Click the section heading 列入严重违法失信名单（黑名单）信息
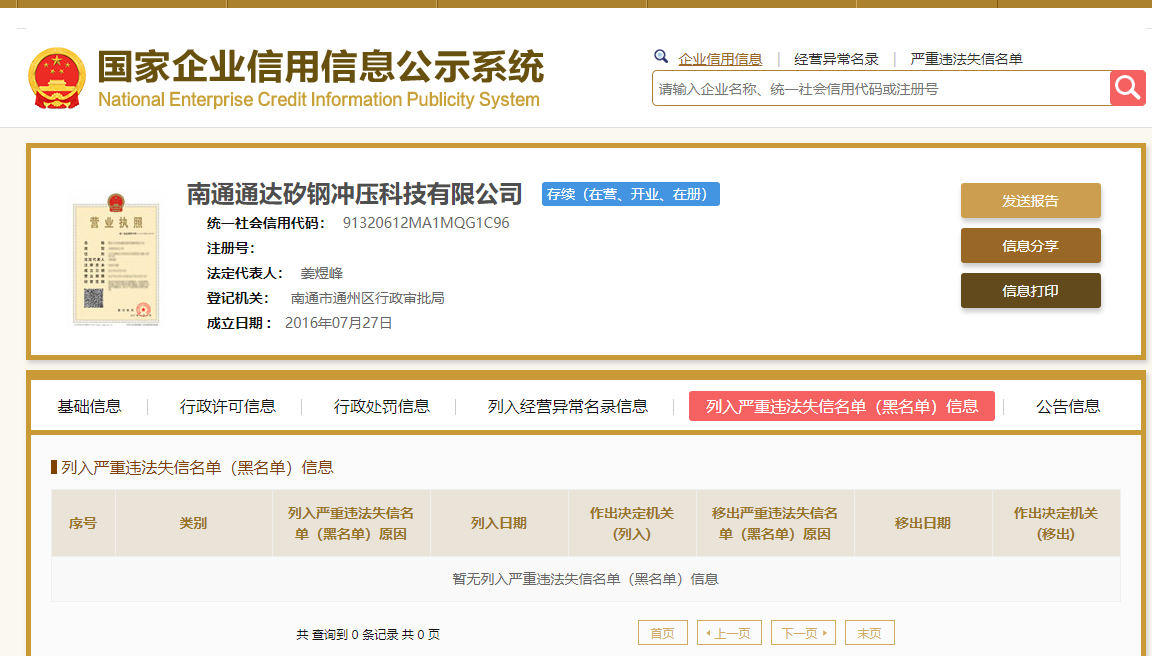The width and height of the screenshot is (1152, 656). pyautogui.click(x=197, y=467)
